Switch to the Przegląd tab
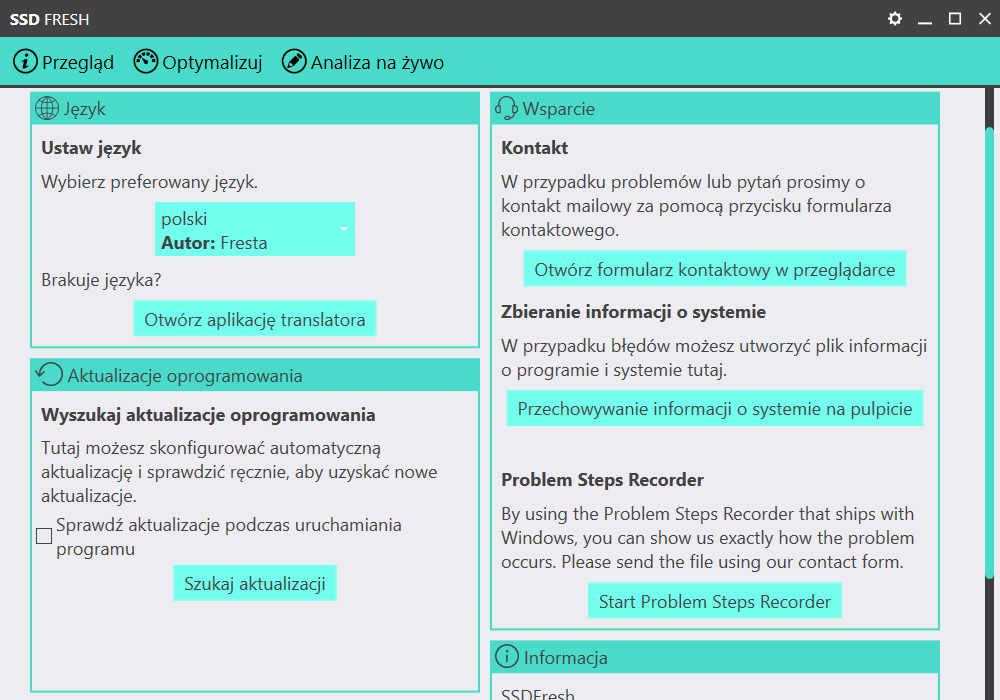1000x700 pixels. [x=63, y=62]
